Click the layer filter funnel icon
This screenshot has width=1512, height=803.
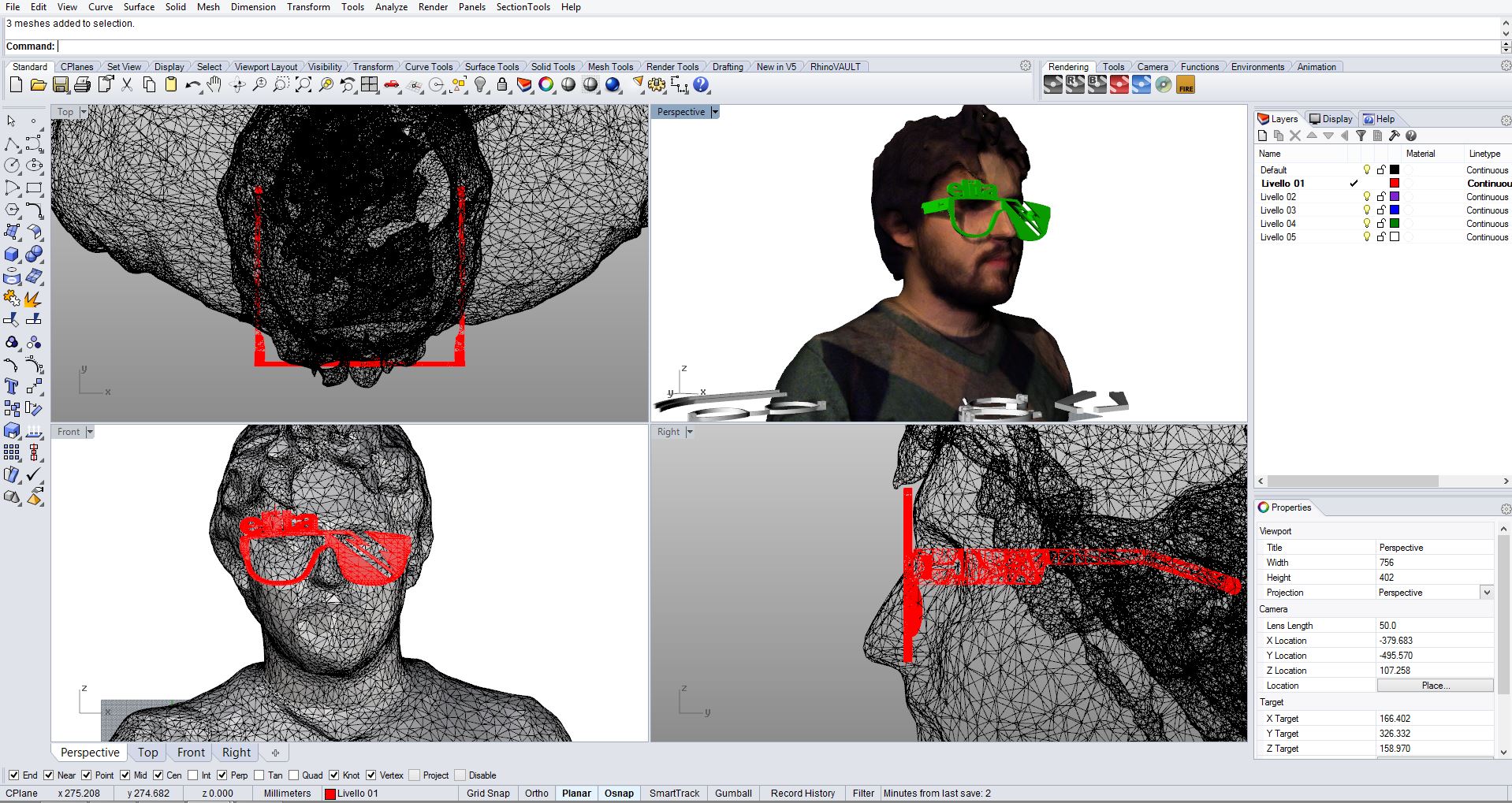tap(1361, 136)
